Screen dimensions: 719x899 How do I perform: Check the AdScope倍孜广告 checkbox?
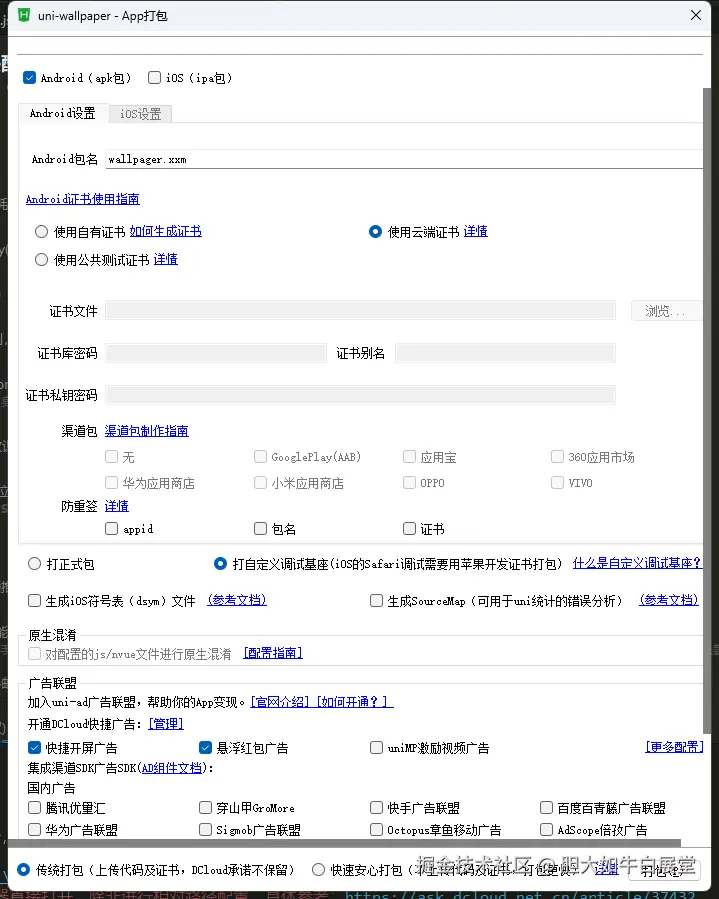[546, 830]
